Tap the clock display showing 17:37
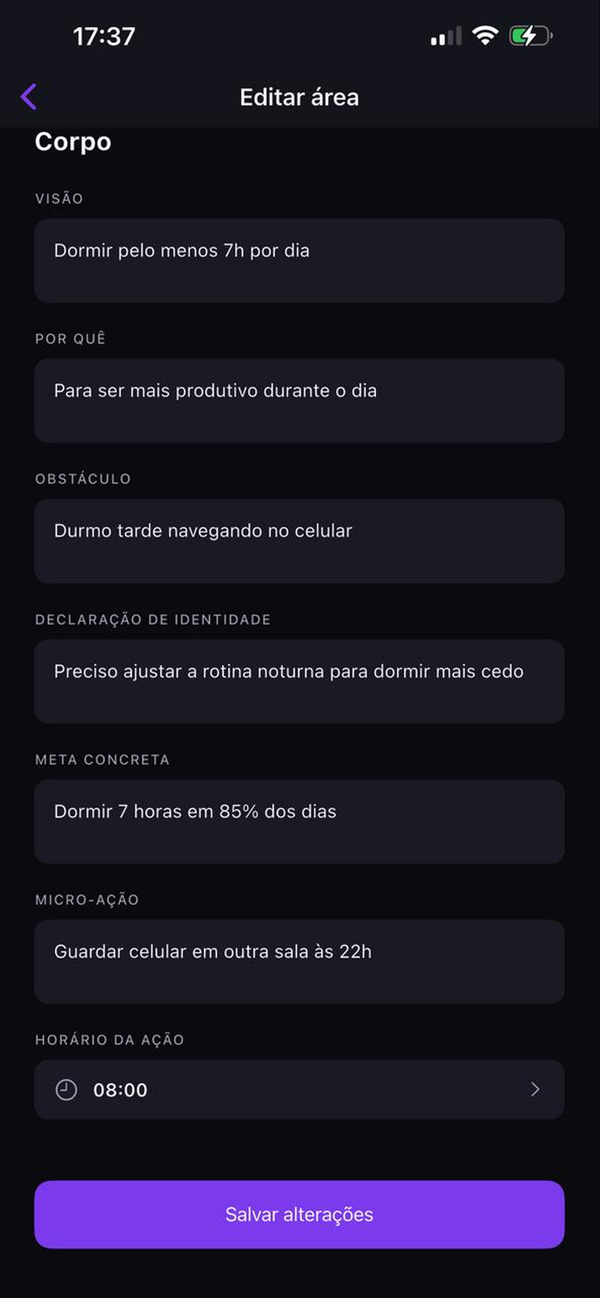Viewport: 600px width, 1298px height. (103, 35)
